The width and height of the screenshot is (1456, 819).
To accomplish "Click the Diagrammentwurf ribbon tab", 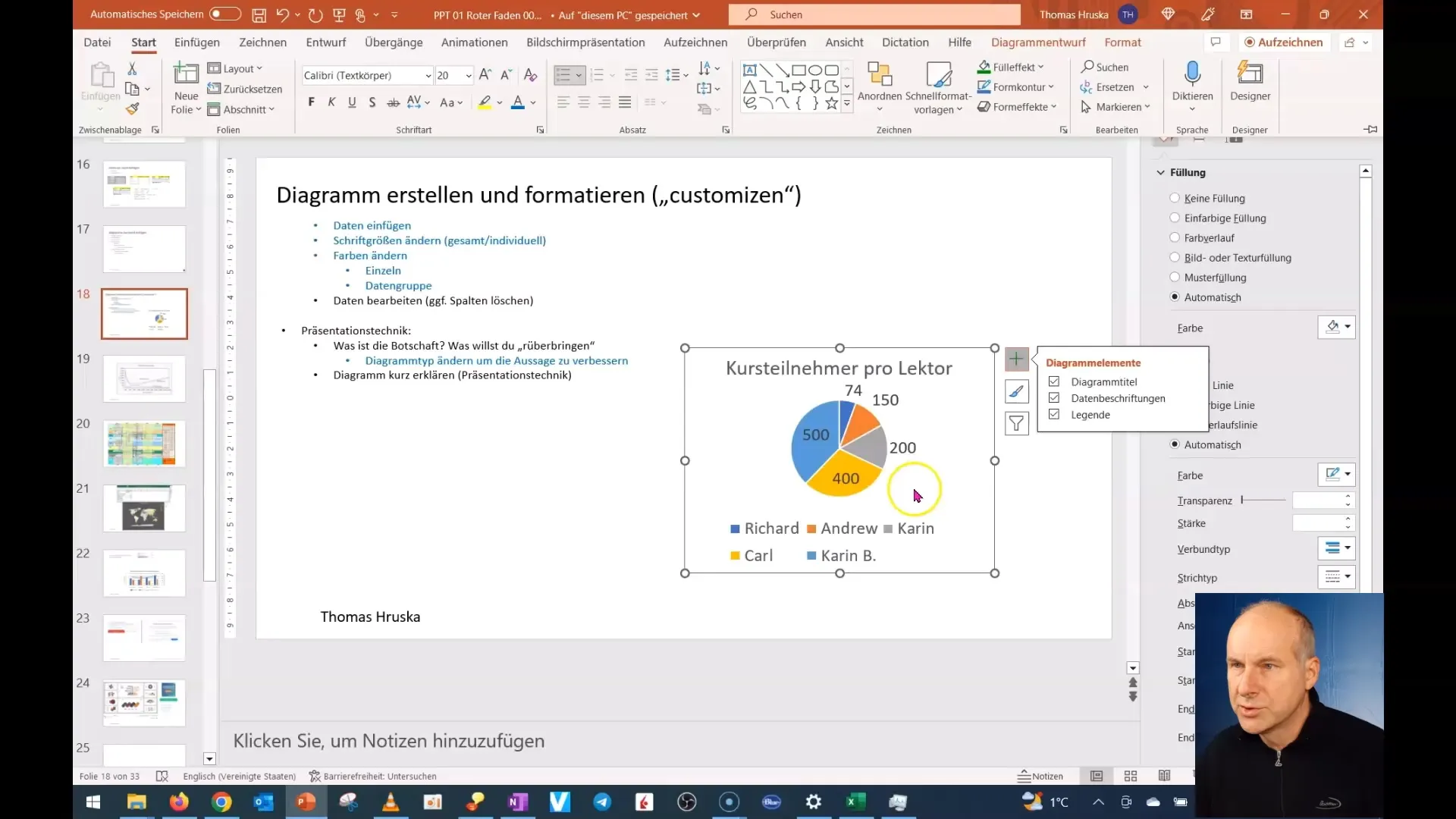I will pyautogui.click(x=1040, y=42).
